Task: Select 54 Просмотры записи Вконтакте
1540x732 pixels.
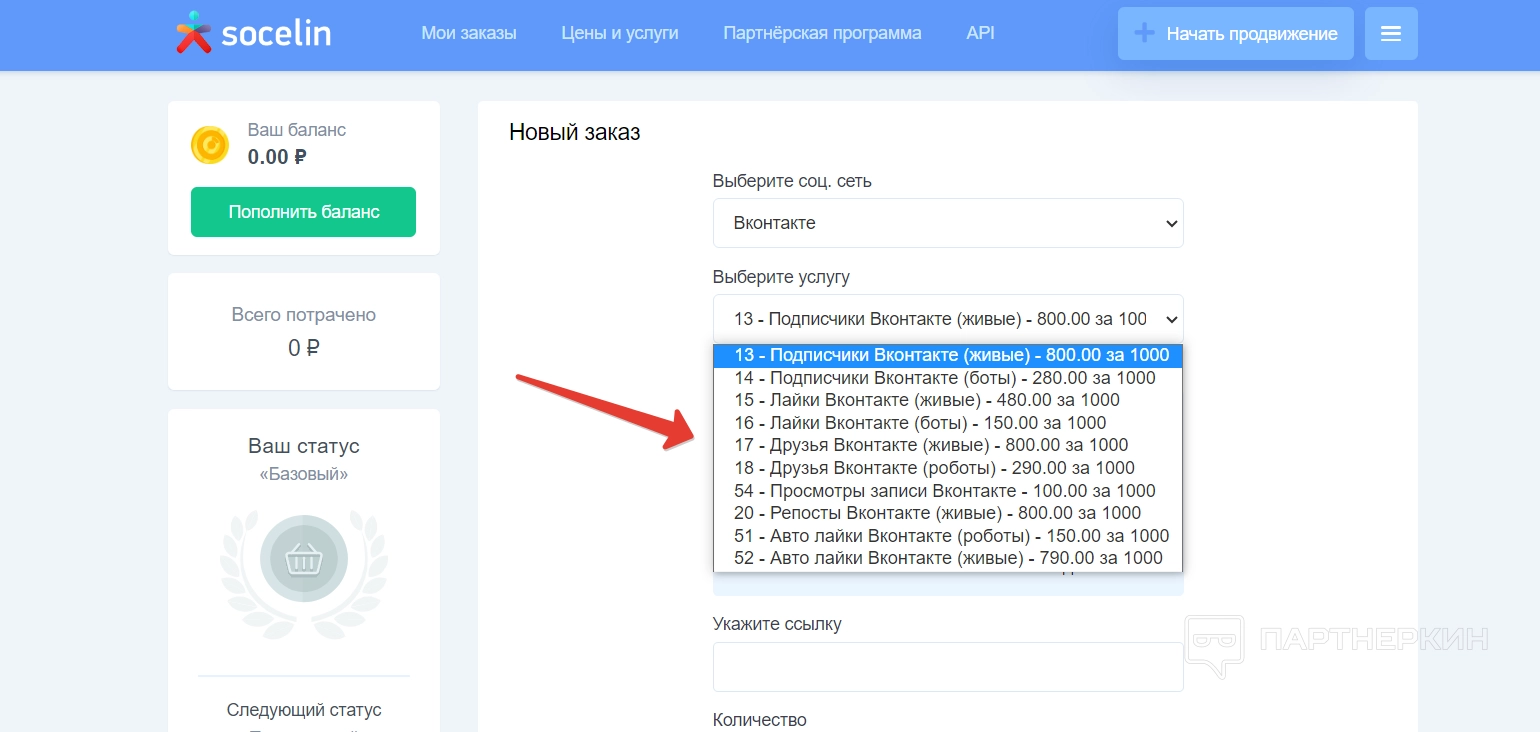Action: (x=948, y=491)
